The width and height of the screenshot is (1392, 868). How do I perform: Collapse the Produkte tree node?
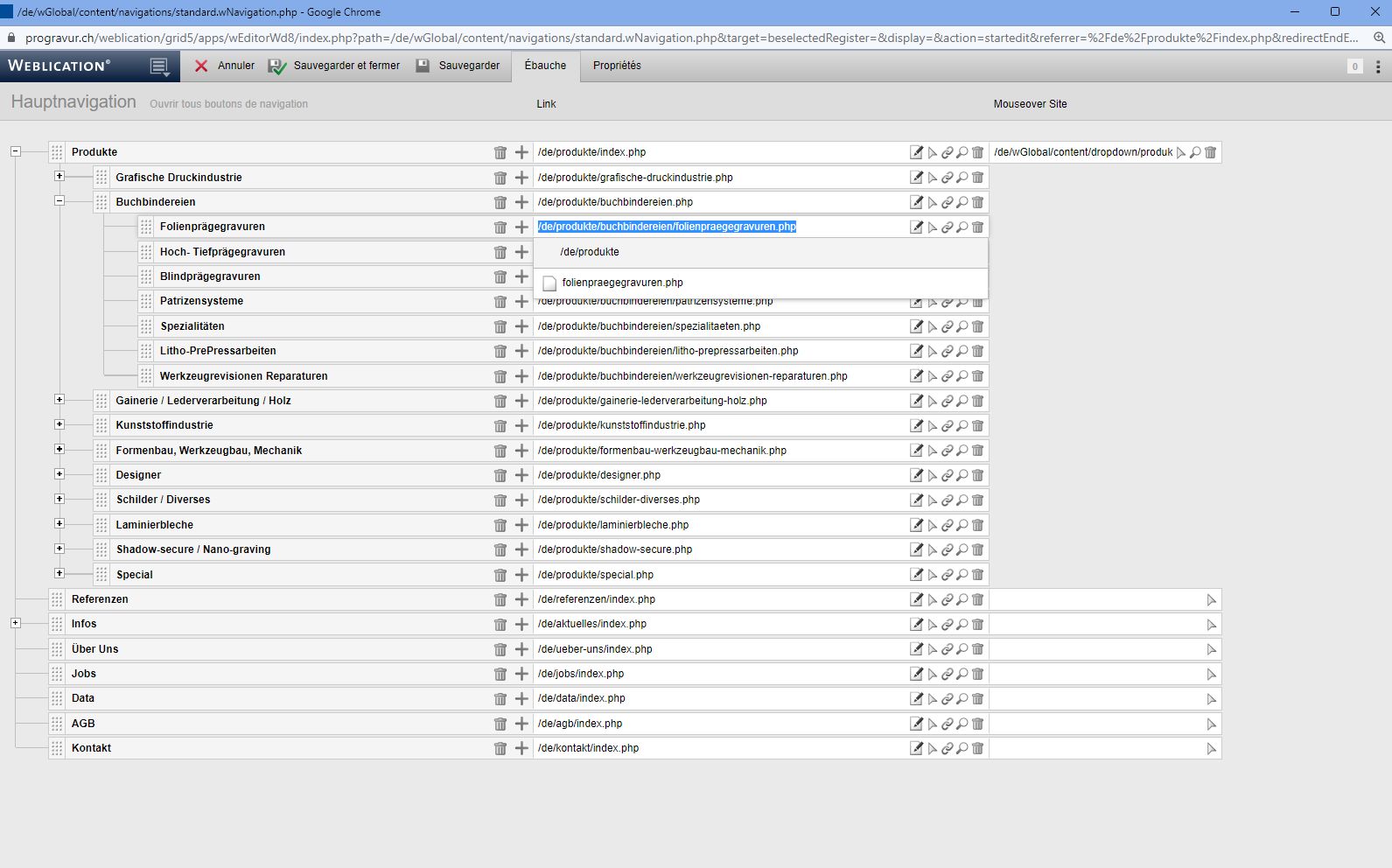[16, 151]
